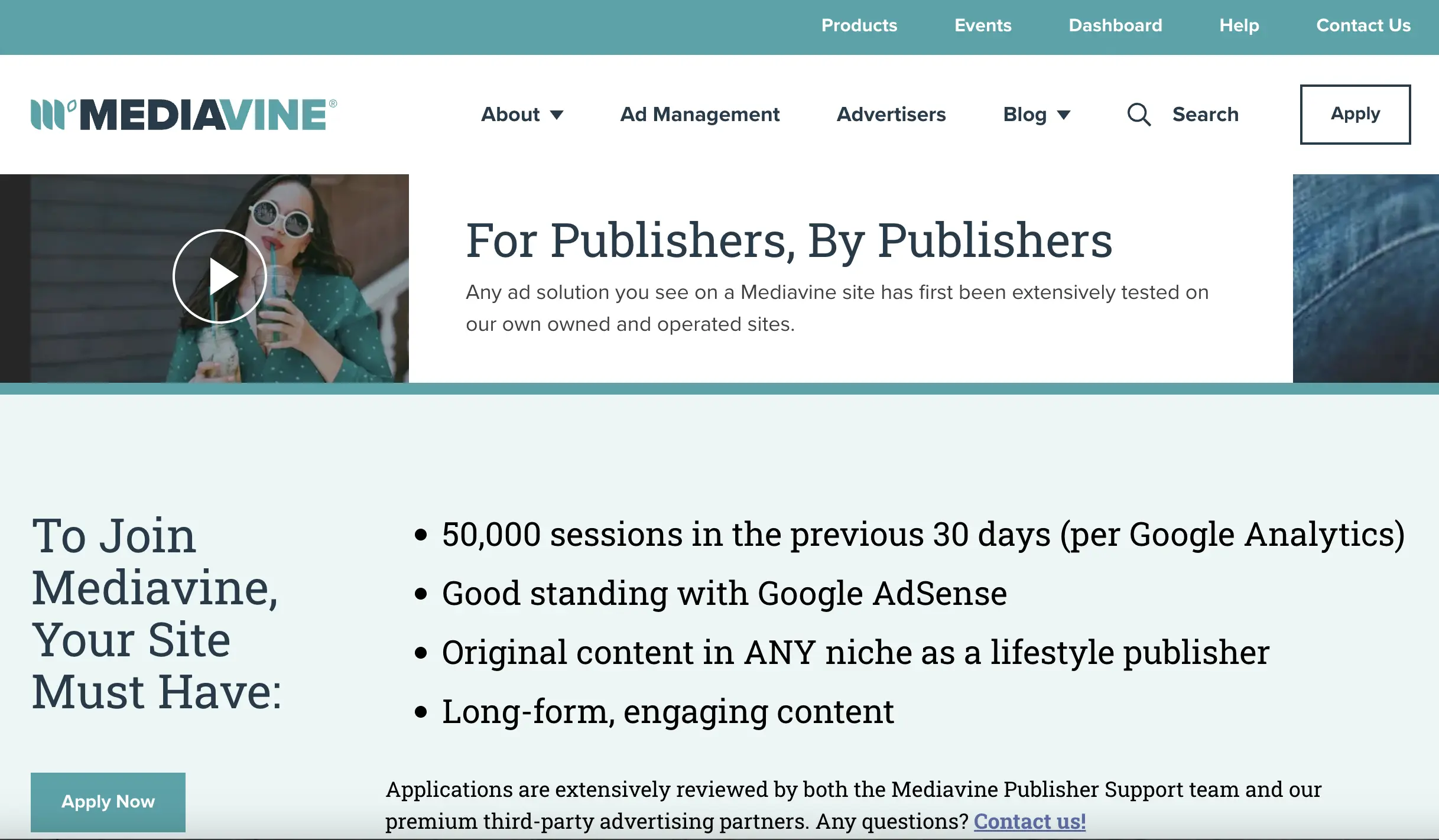This screenshot has width=1439, height=840.
Task: Play the video with the circular play button
Action: point(220,276)
